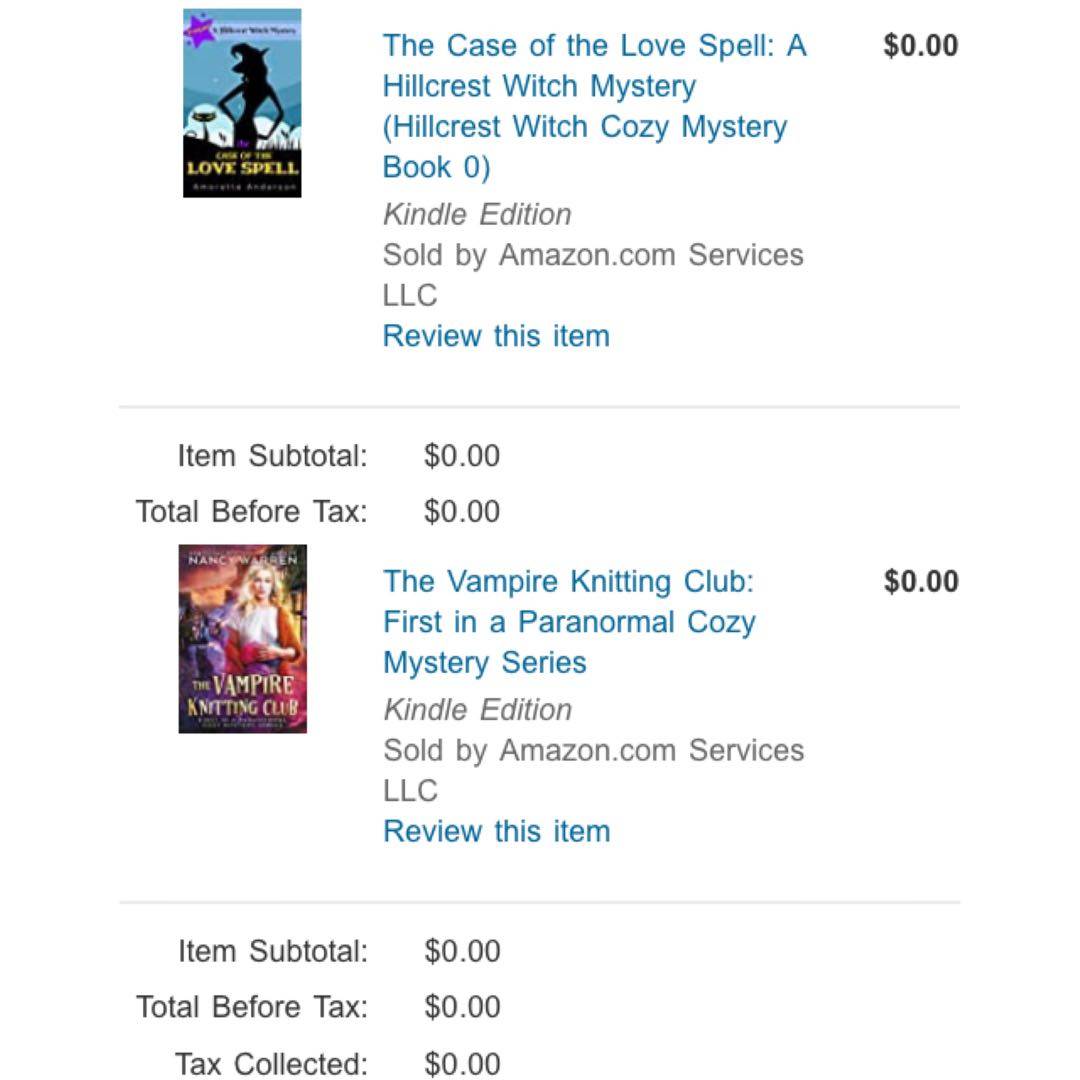Click the 'Sold by' line under Love Spell
Screen dimensions: 1080x1080
(x=593, y=255)
